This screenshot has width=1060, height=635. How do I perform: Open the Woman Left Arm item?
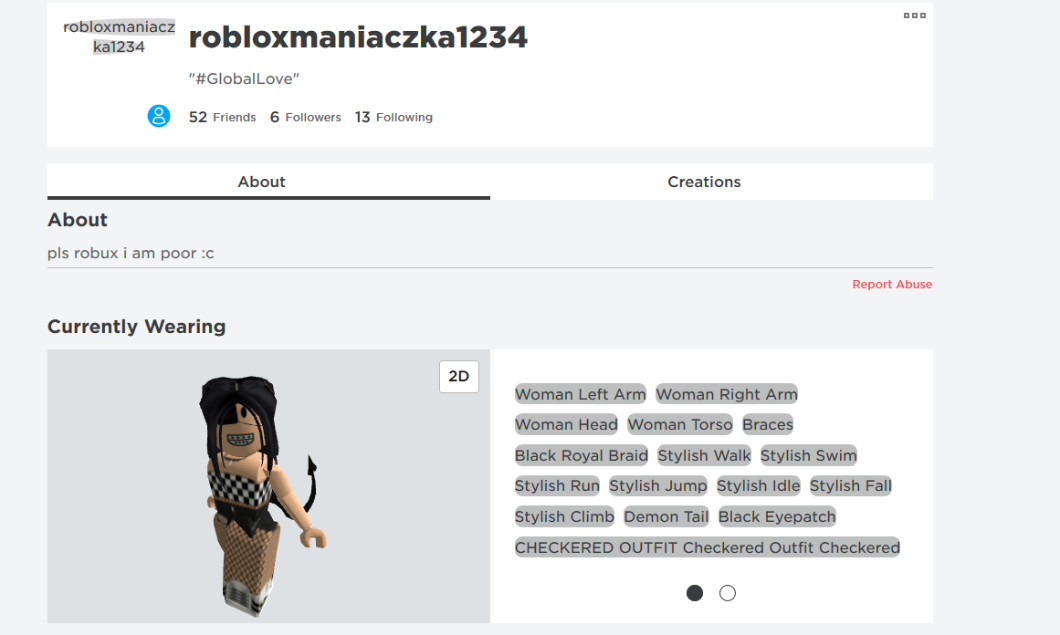tap(580, 394)
